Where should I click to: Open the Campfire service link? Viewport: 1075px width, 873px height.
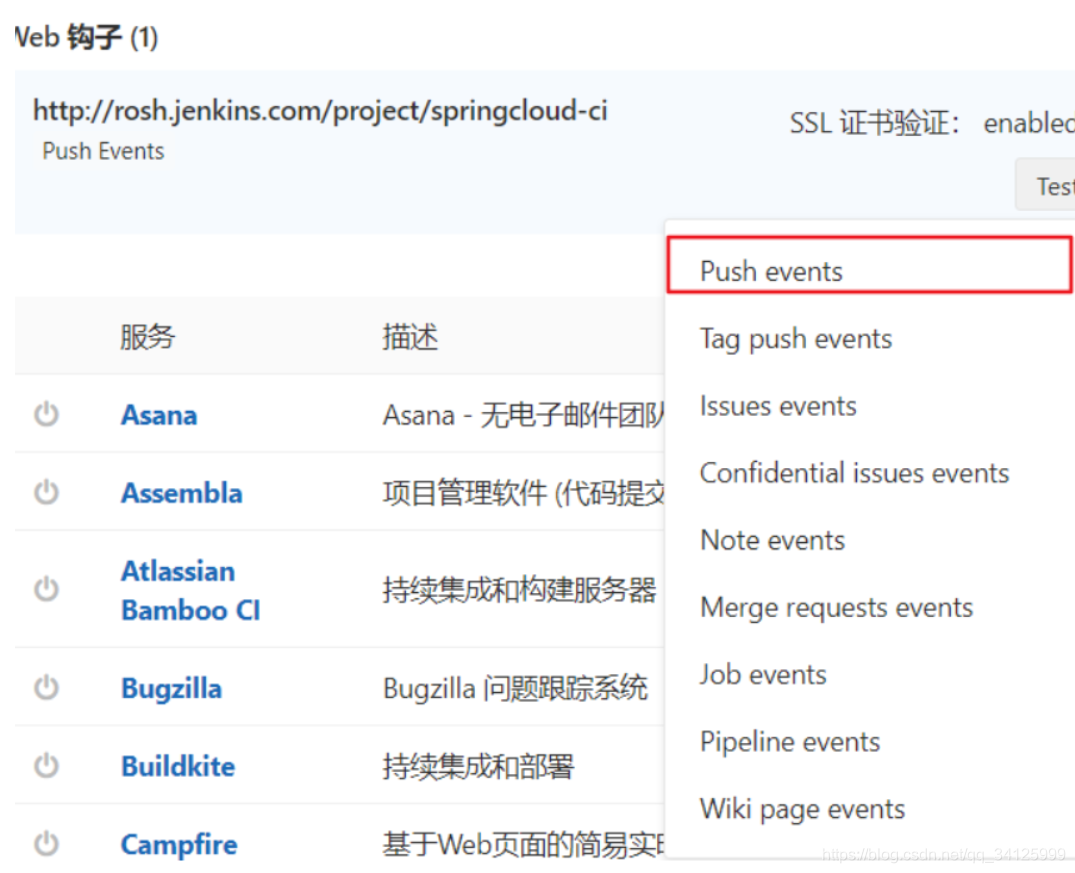[179, 845]
